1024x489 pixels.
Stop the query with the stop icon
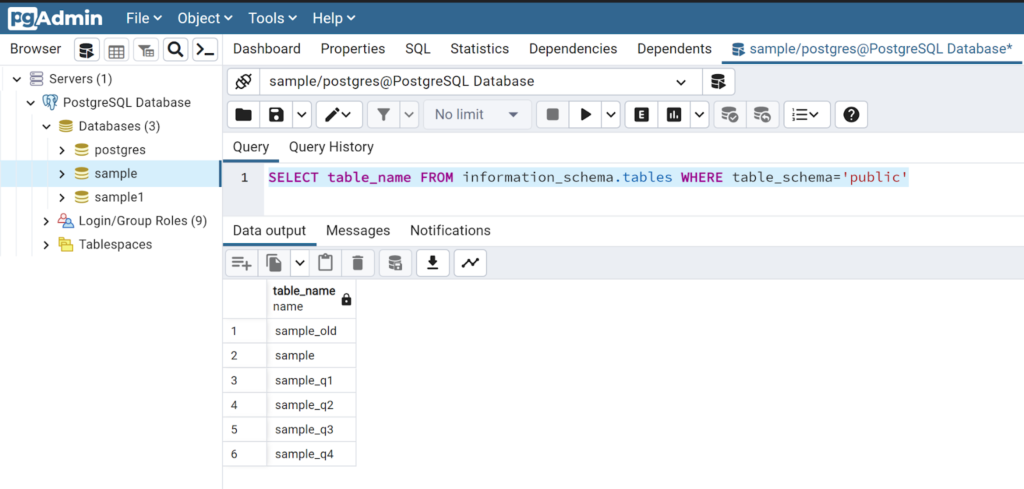(552, 115)
